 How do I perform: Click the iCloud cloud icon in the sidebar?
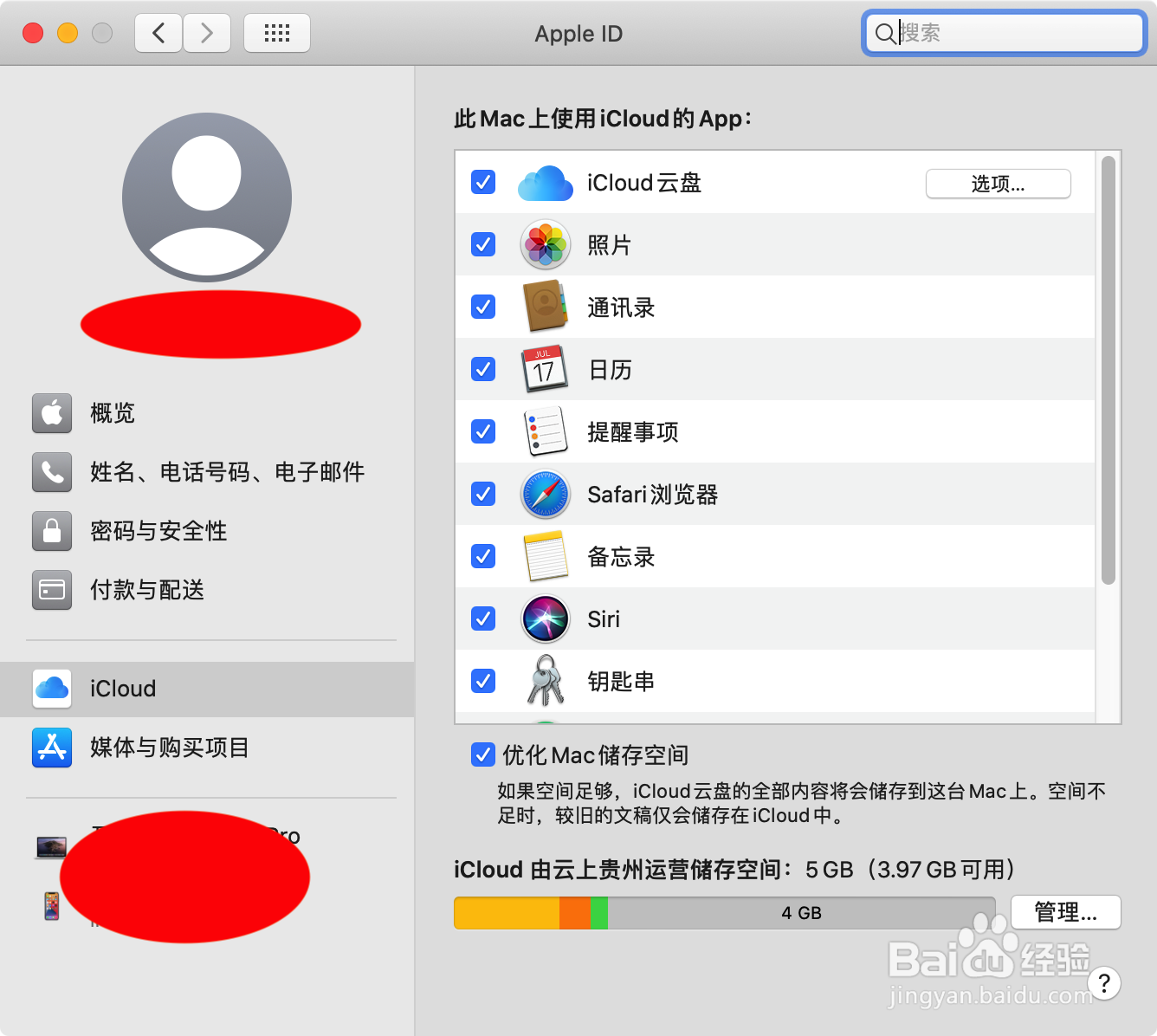[52, 689]
